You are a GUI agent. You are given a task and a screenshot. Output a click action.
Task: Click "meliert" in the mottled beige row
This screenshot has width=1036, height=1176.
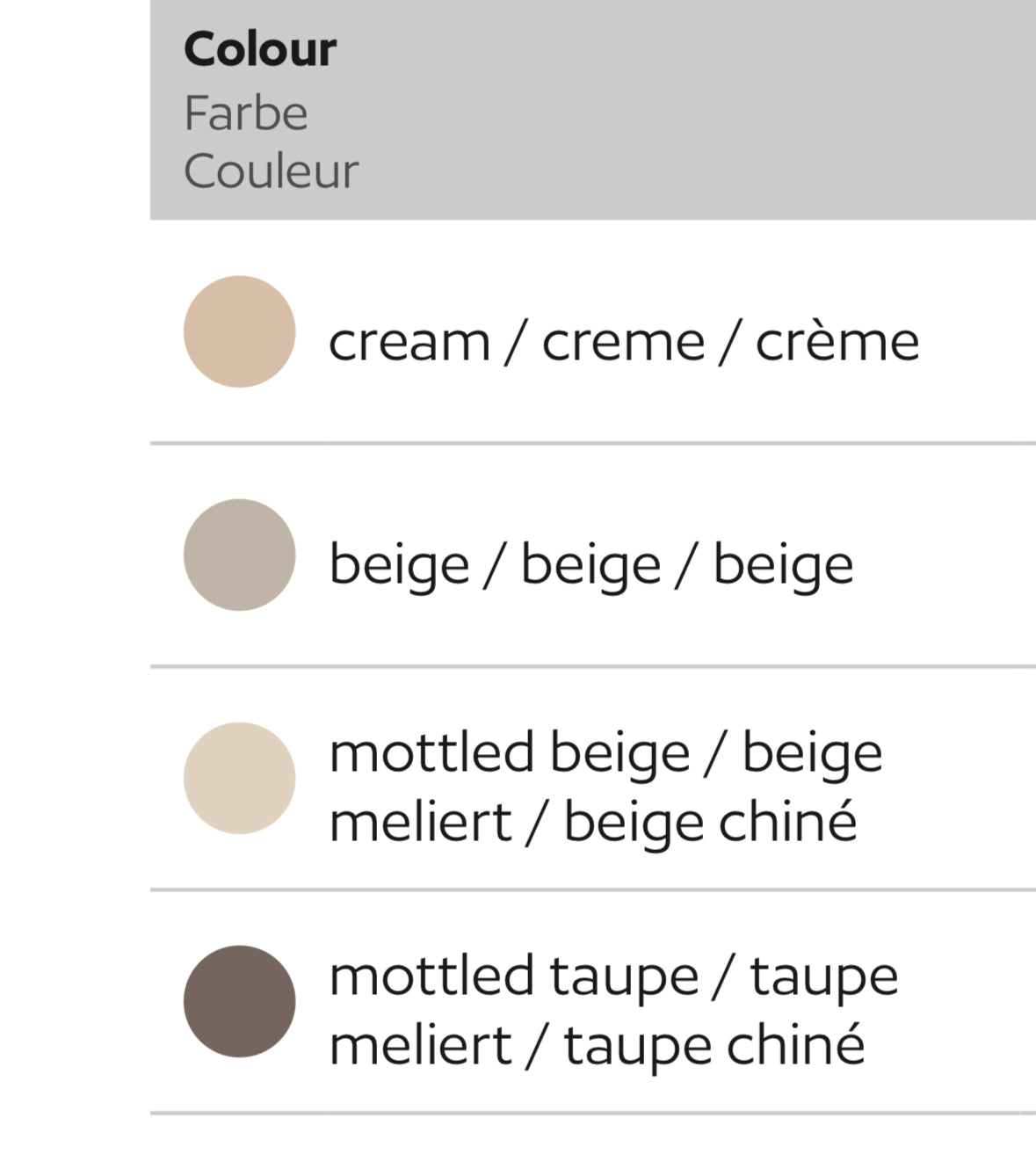point(420,823)
